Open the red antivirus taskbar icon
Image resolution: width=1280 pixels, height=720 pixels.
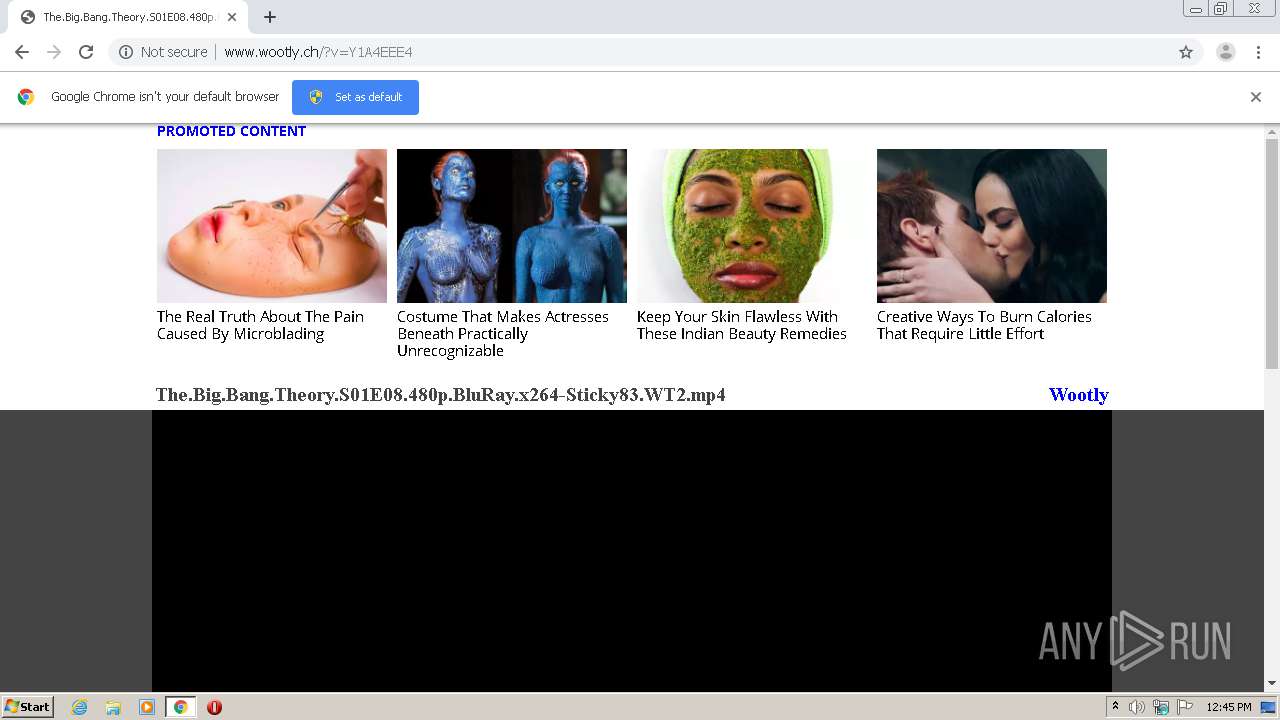[x=214, y=707]
